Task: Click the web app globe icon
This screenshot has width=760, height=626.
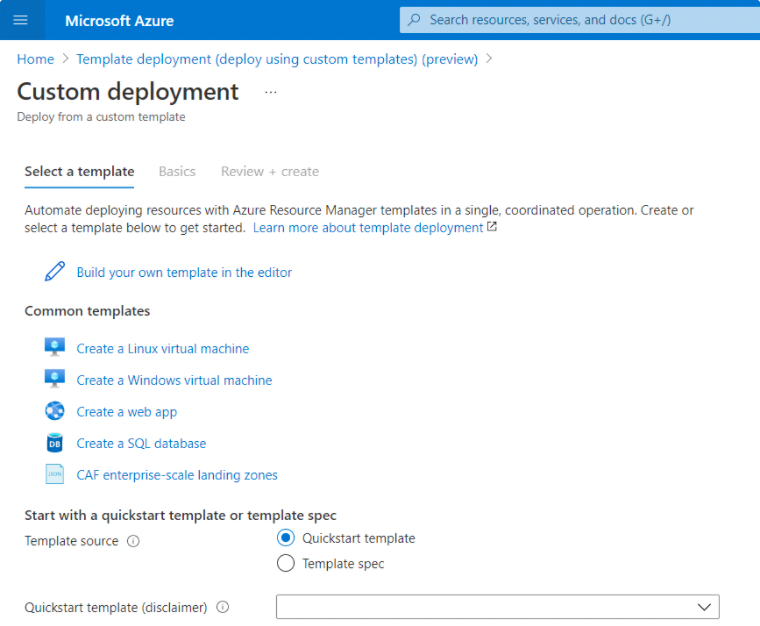Action: [55, 411]
